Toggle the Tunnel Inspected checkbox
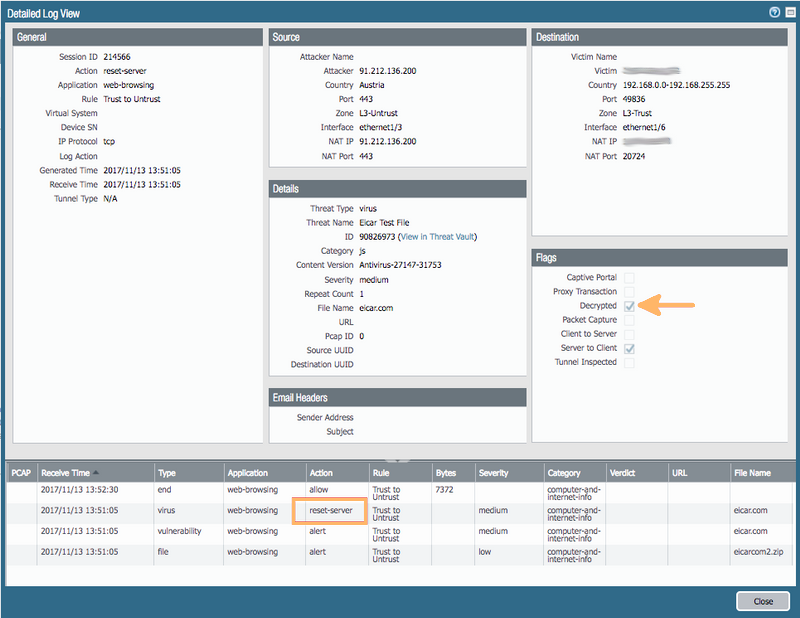The height and width of the screenshot is (618, 800). tap(629, 362)
